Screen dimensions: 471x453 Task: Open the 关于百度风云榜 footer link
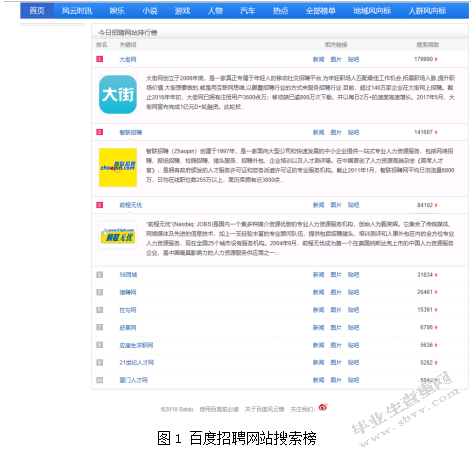pyautogui.click(x=265, y=409)
